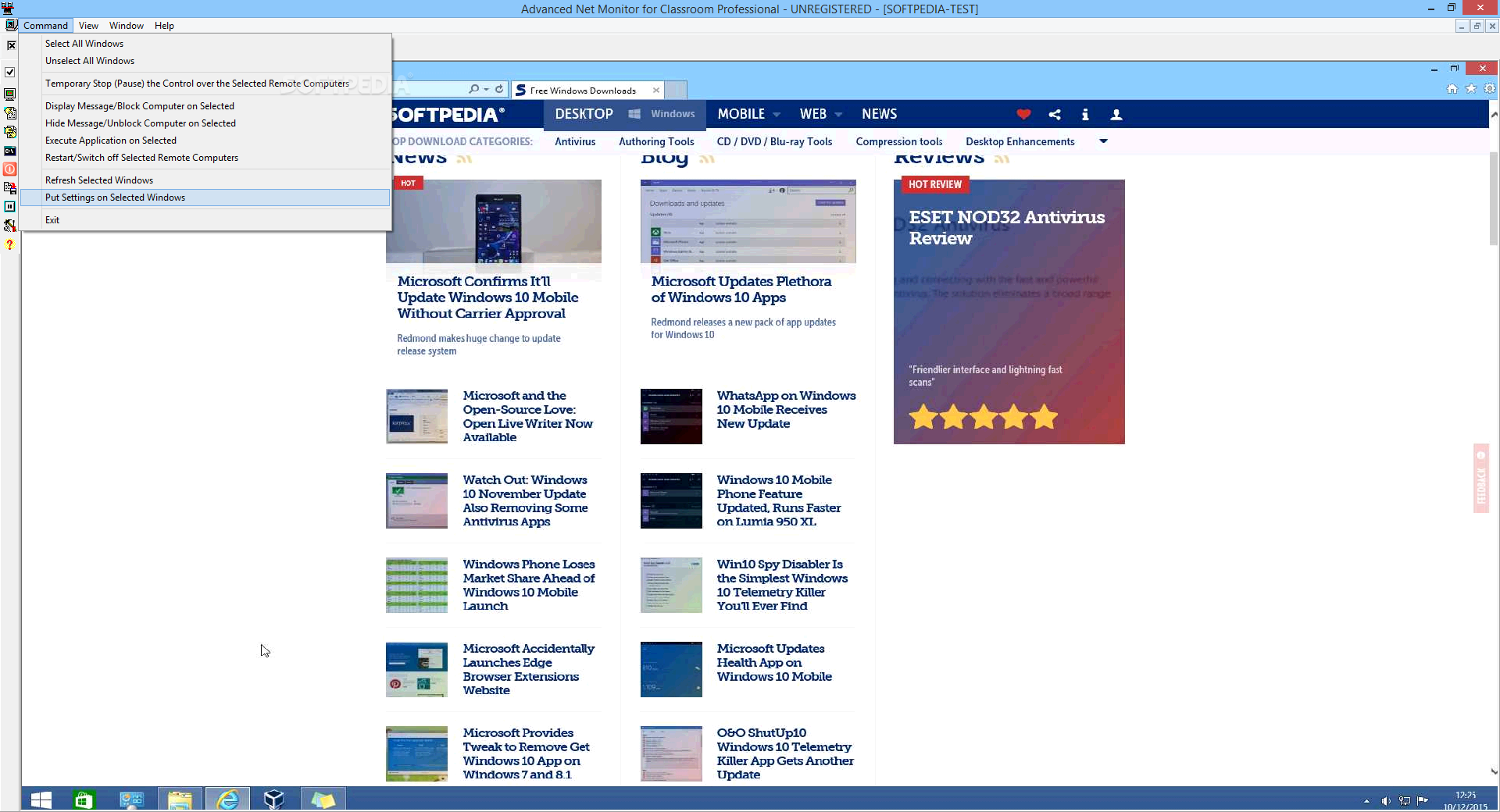Choose Exit from the Command menu

(x=205, y=220)
